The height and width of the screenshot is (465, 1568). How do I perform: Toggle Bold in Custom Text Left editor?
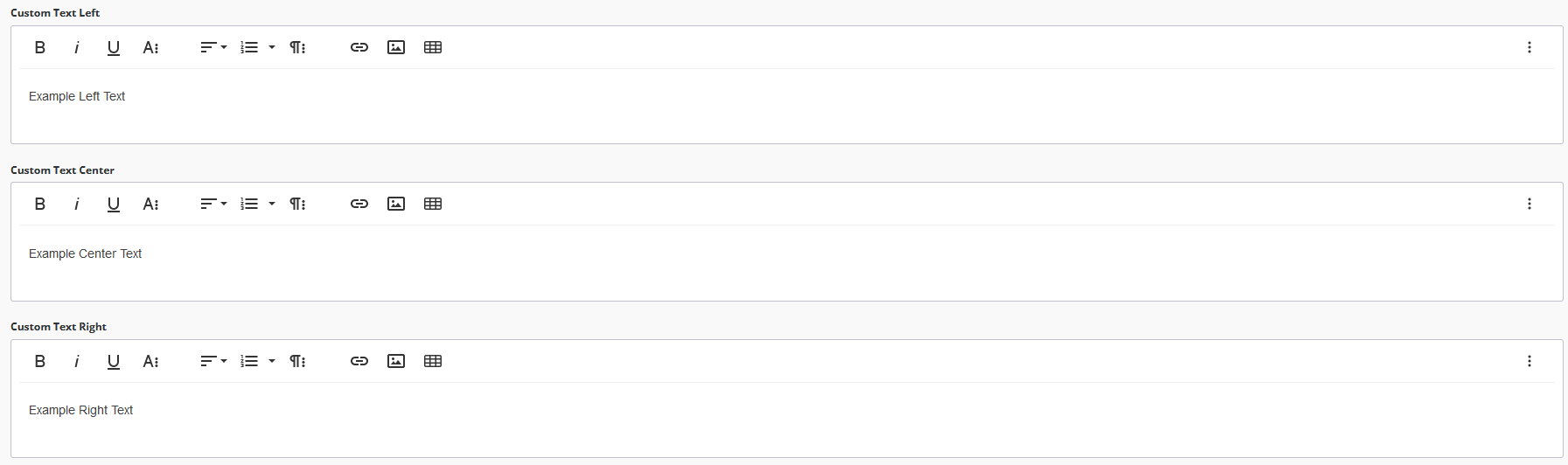tap(39, 47)
